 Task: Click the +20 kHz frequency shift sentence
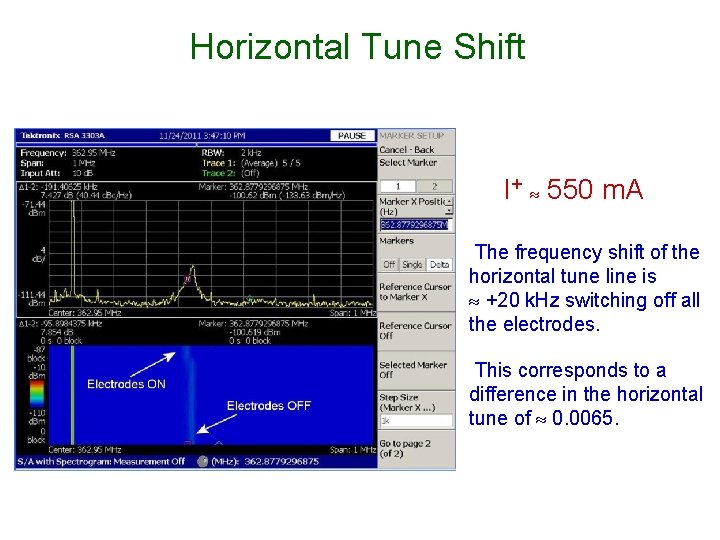coord(584,288)
